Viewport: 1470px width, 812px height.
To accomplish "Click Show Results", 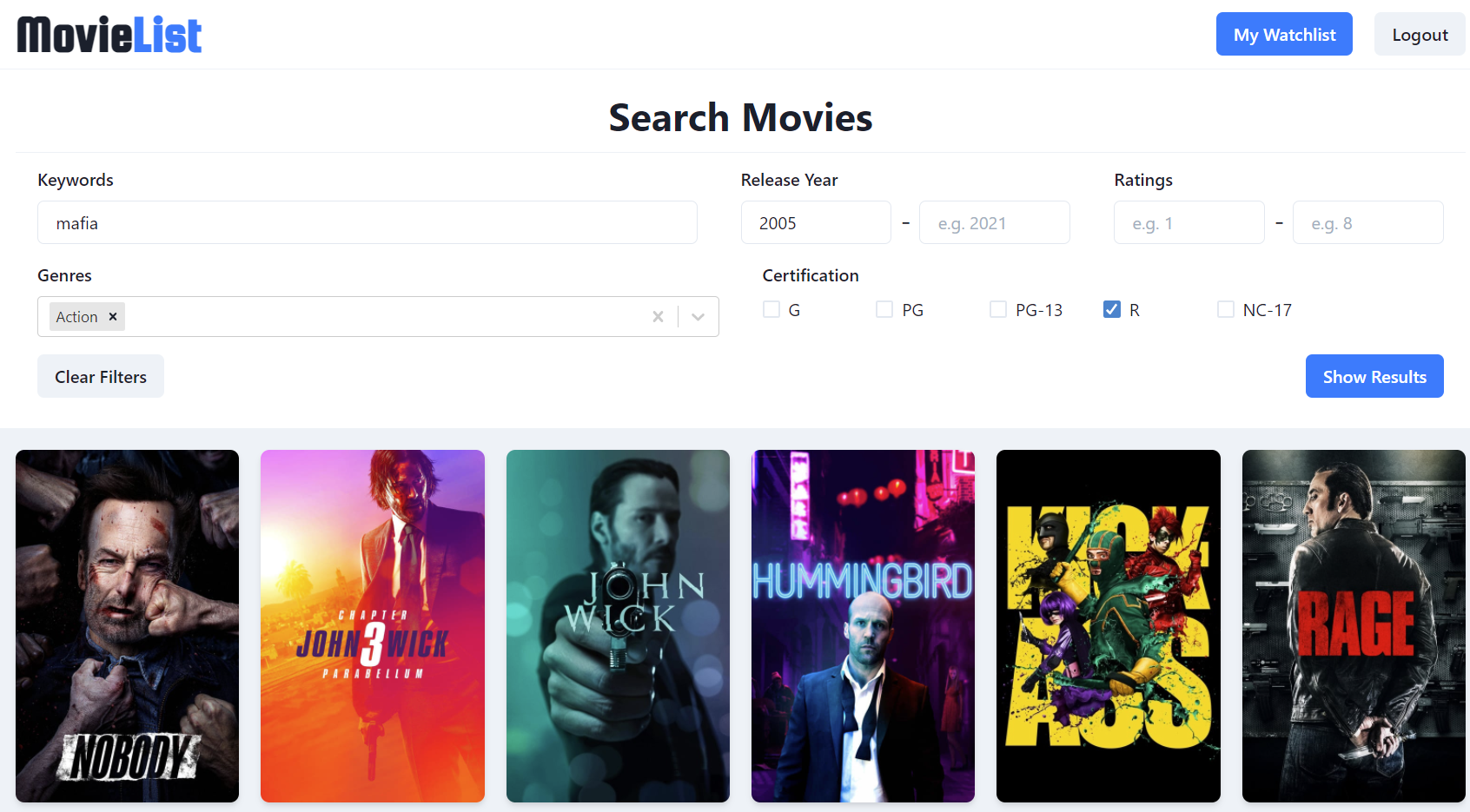I will click(1374, 376).
